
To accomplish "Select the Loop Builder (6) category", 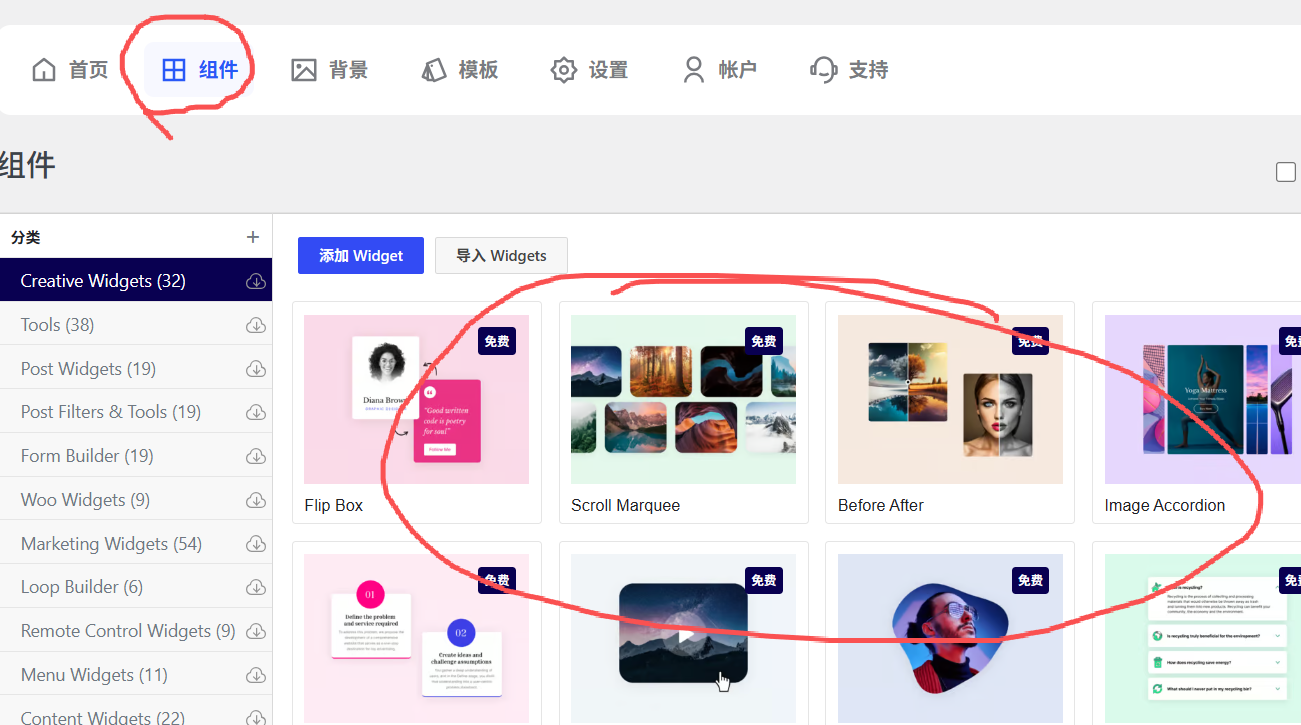I will [x=82, y=587].
